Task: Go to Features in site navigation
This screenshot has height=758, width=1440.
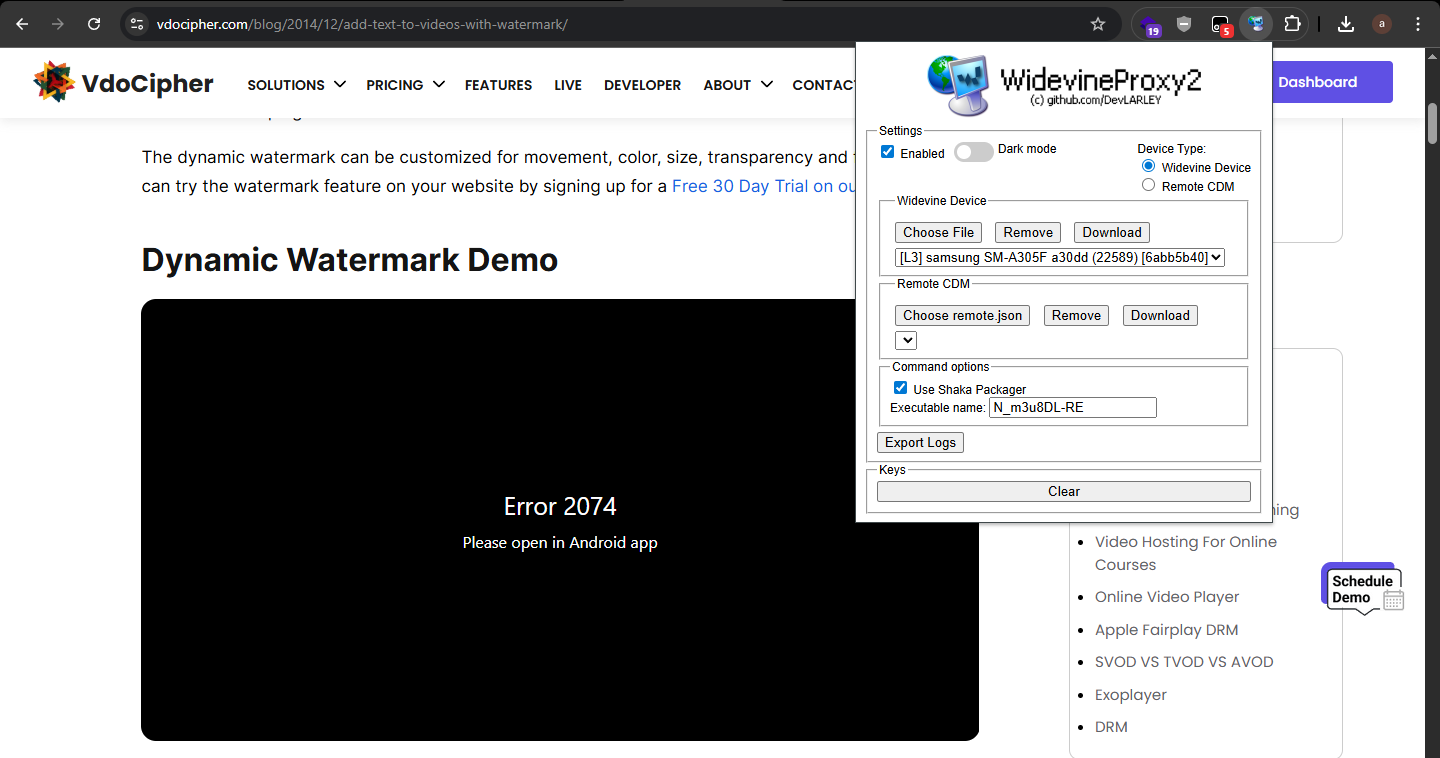Action: [x=498, y=85]
